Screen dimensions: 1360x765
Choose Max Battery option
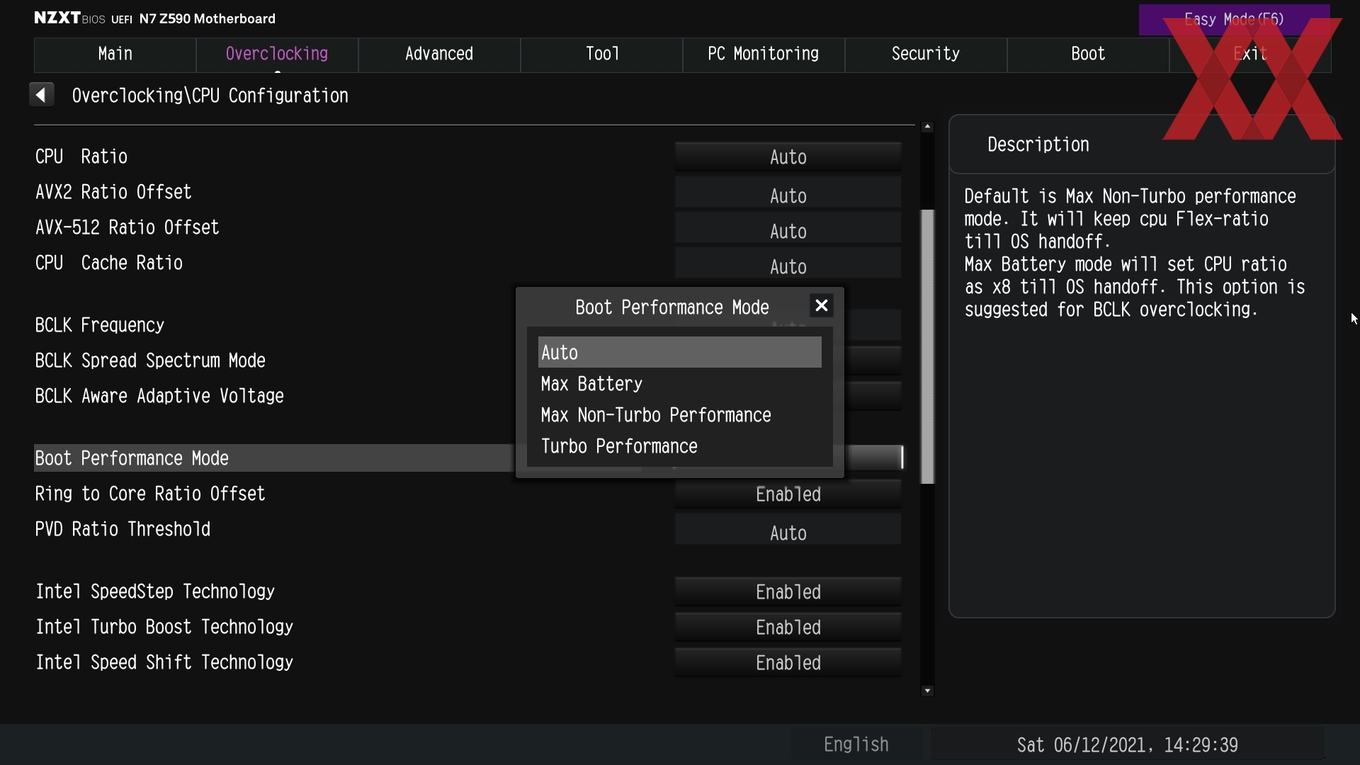click(x=680, y=384)
